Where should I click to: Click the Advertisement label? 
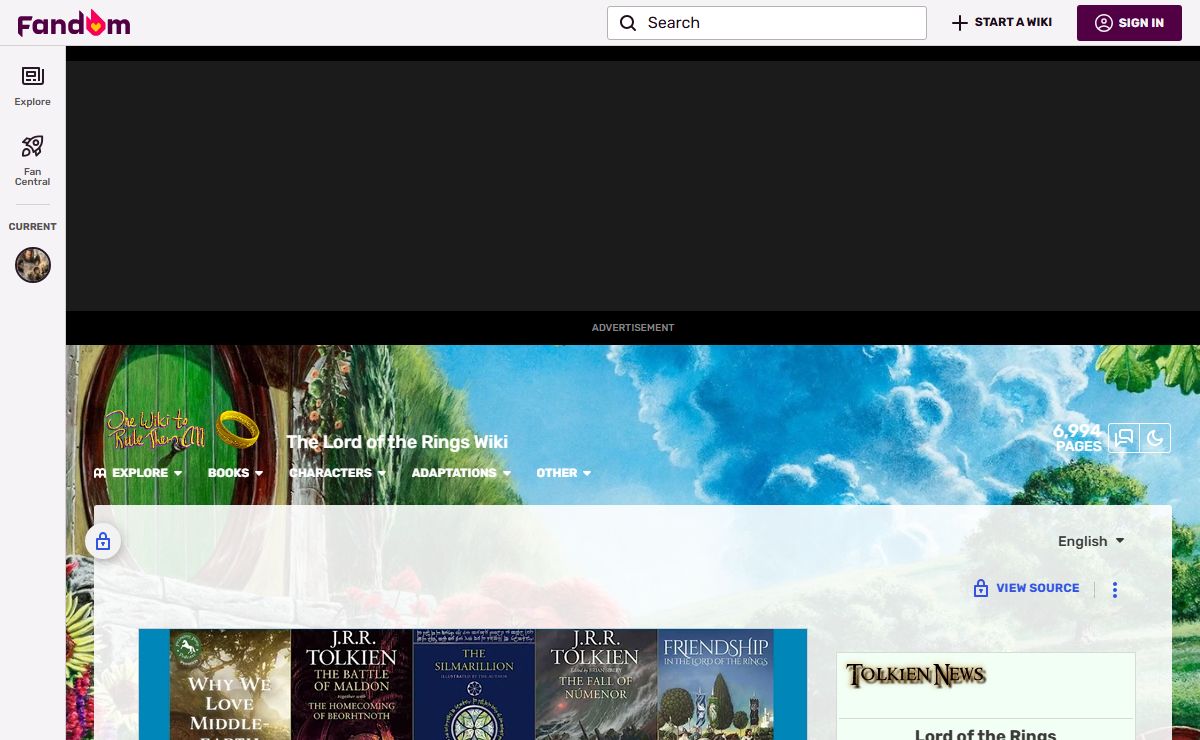[x=633, y=328]
